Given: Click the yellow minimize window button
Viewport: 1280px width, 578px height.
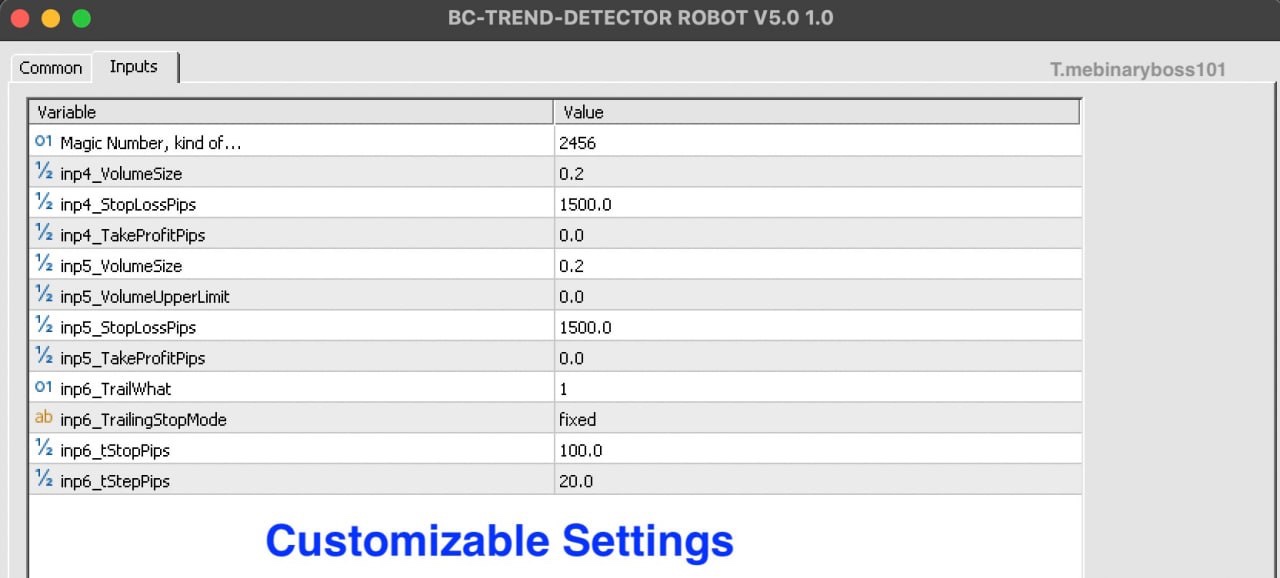Looking at the screenshot, I should pyautogui.click(x=50, y=18).
